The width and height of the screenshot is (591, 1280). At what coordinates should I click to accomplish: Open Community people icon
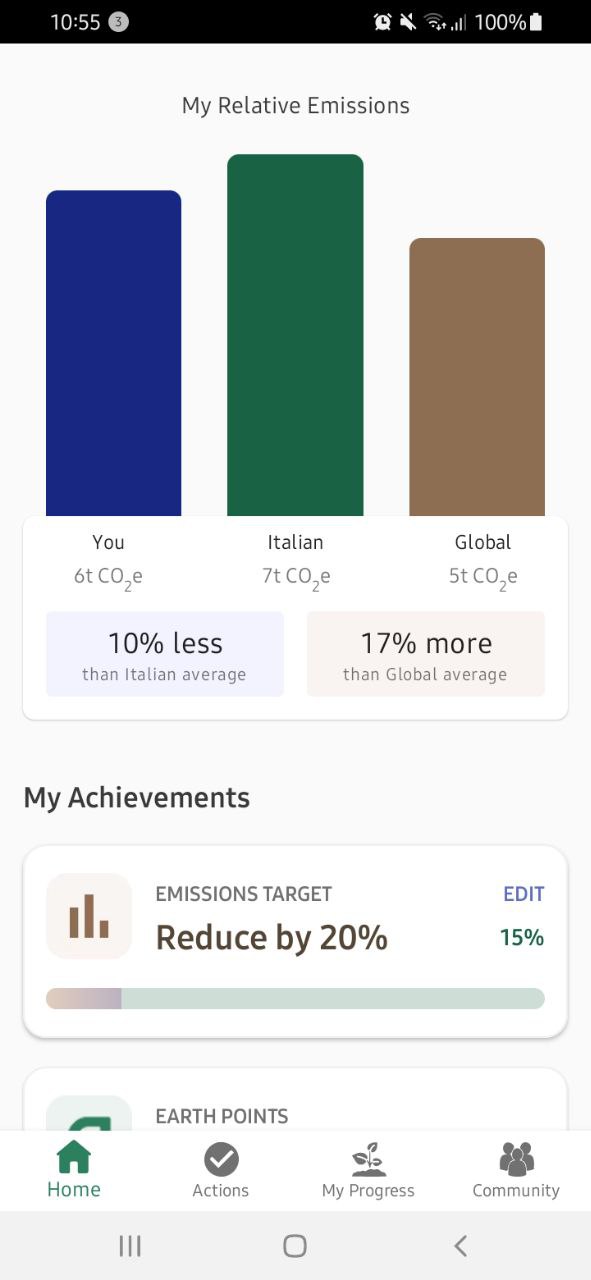516,1159
